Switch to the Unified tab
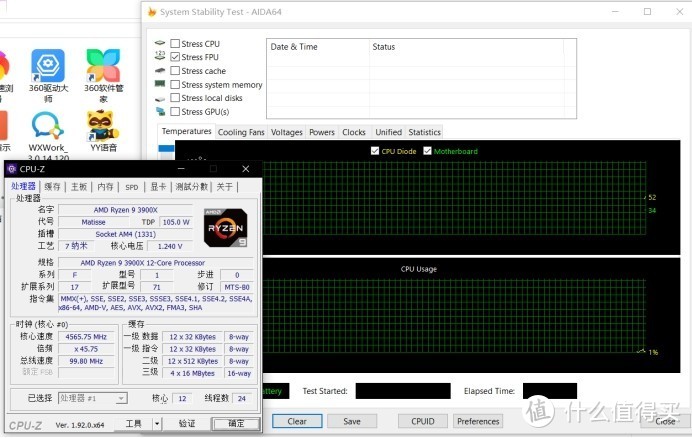The width and height of the screenshot is (692, 438). tap(388, 132)
